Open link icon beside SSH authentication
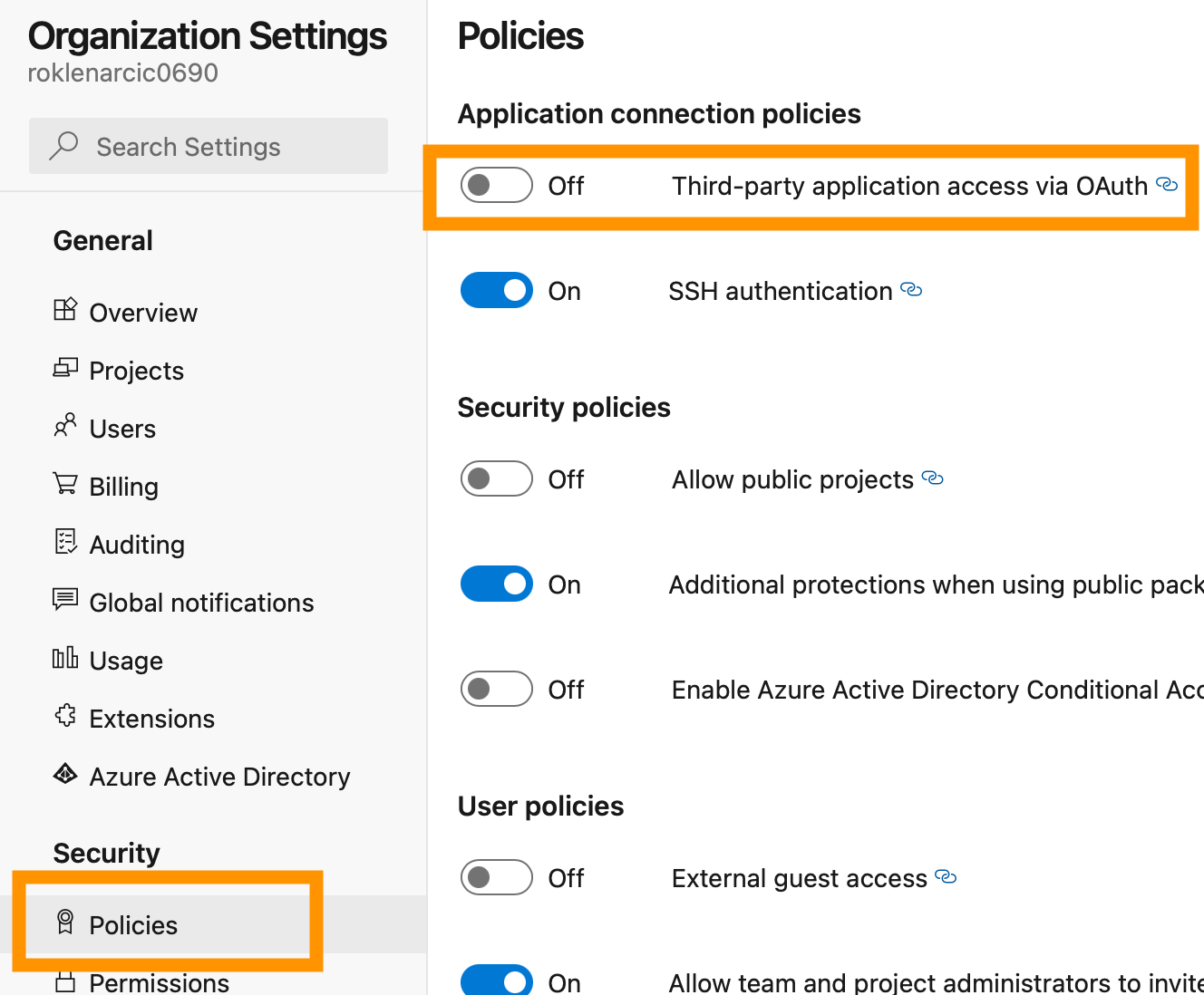 pyautogui.click(x=911, y=290)
